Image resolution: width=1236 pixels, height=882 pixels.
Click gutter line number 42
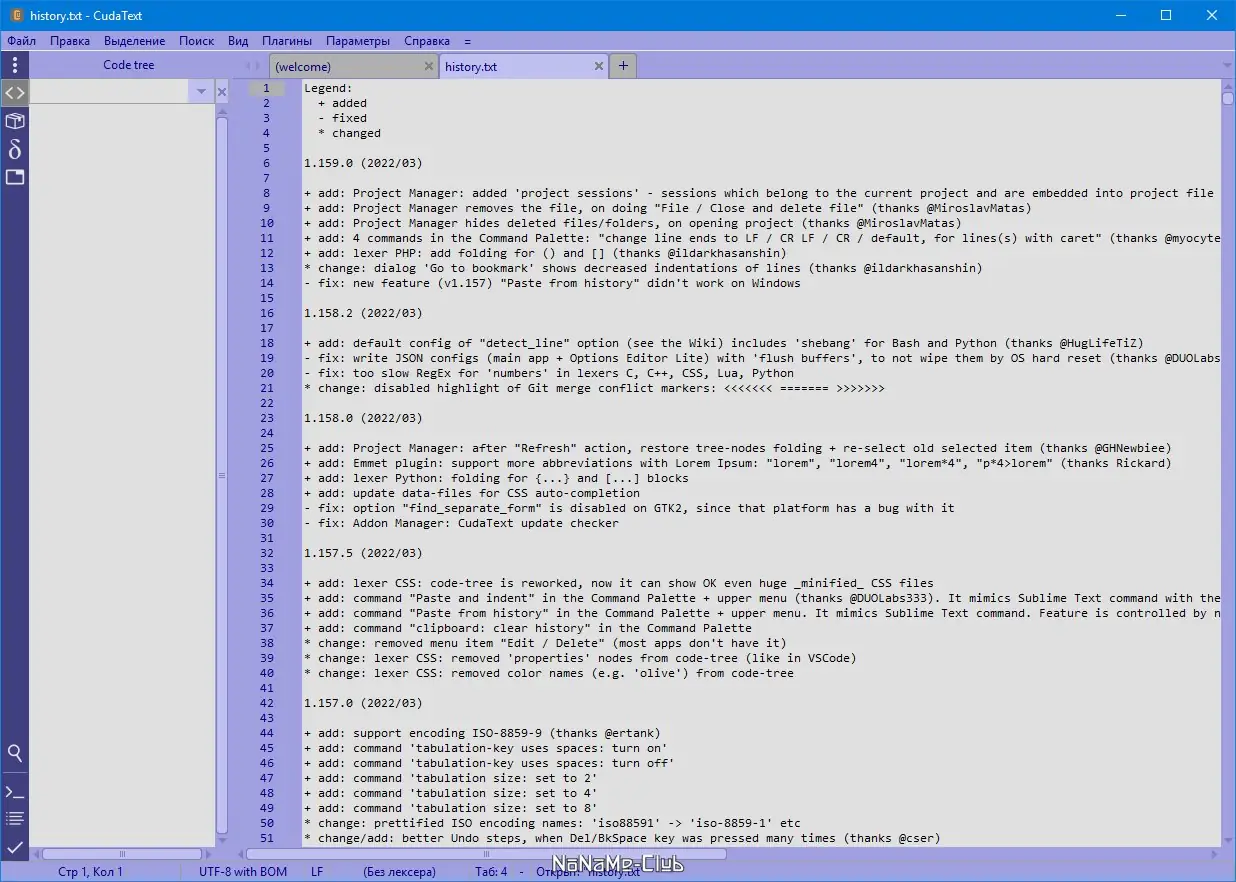click(x=267, y=703)
